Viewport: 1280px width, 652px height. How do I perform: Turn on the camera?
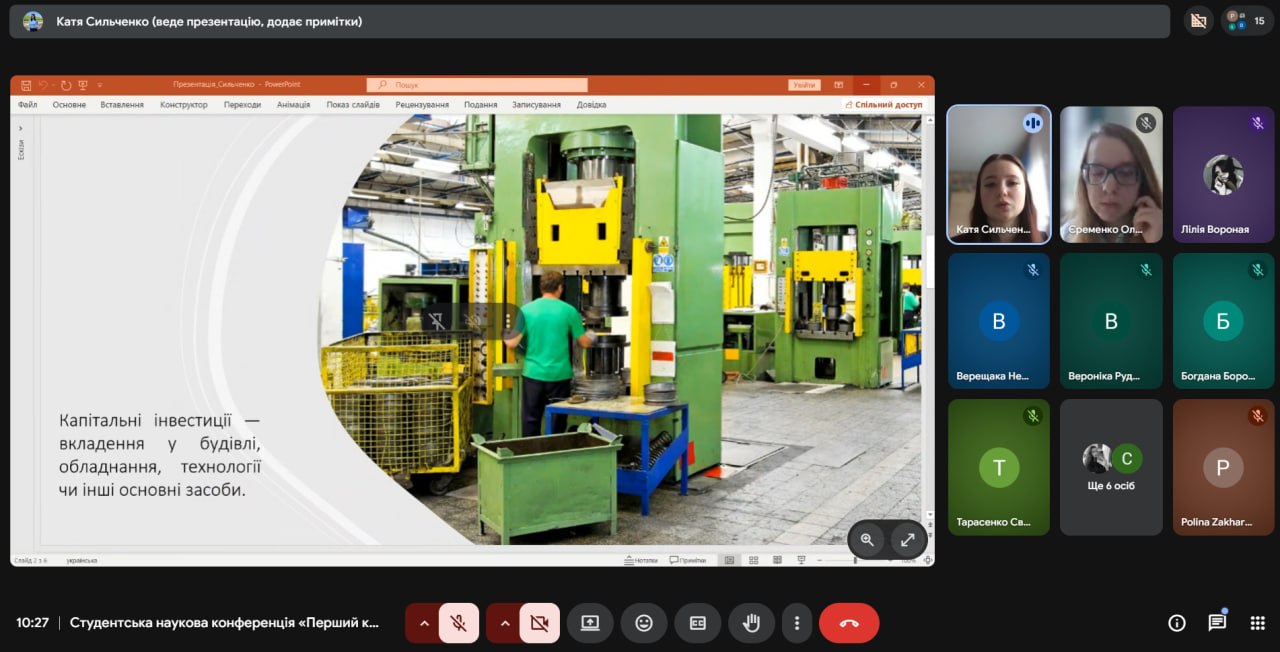coord(539,623)
